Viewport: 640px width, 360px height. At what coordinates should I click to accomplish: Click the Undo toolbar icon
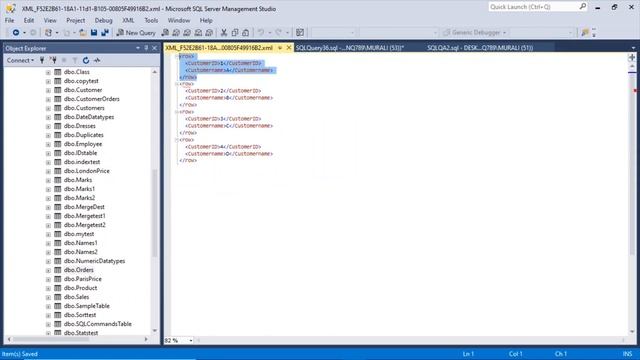pos(260,33)
